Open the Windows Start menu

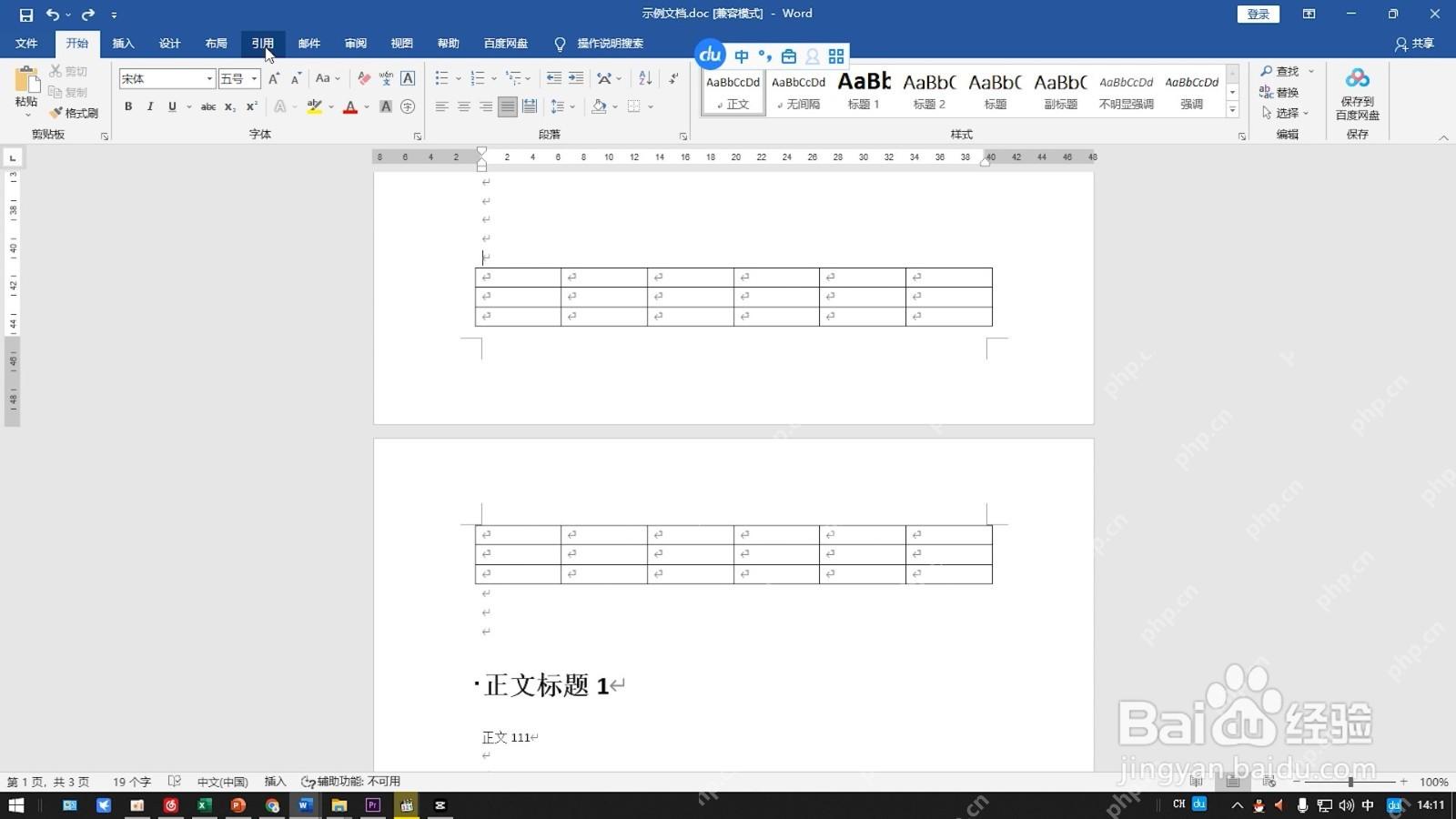pyautogui.click(x=15, y=805)
